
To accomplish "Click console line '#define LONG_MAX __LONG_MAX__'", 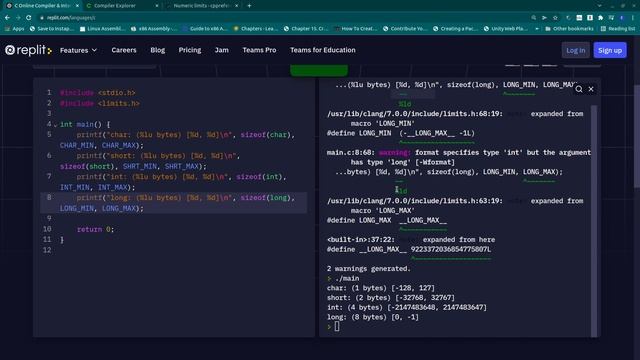I will coord(387,220).
